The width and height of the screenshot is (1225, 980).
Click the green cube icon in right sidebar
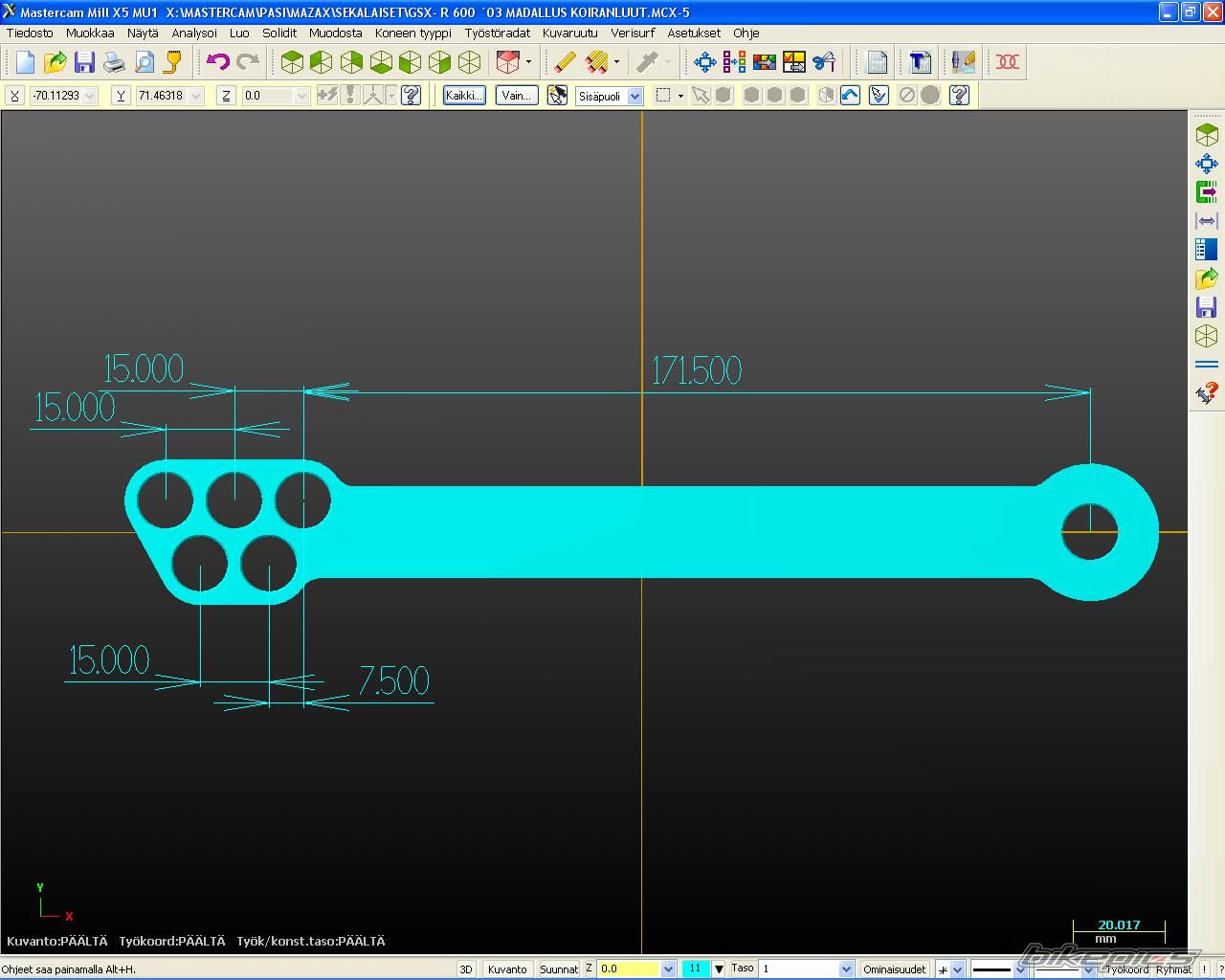click(x=1207, y=135)
